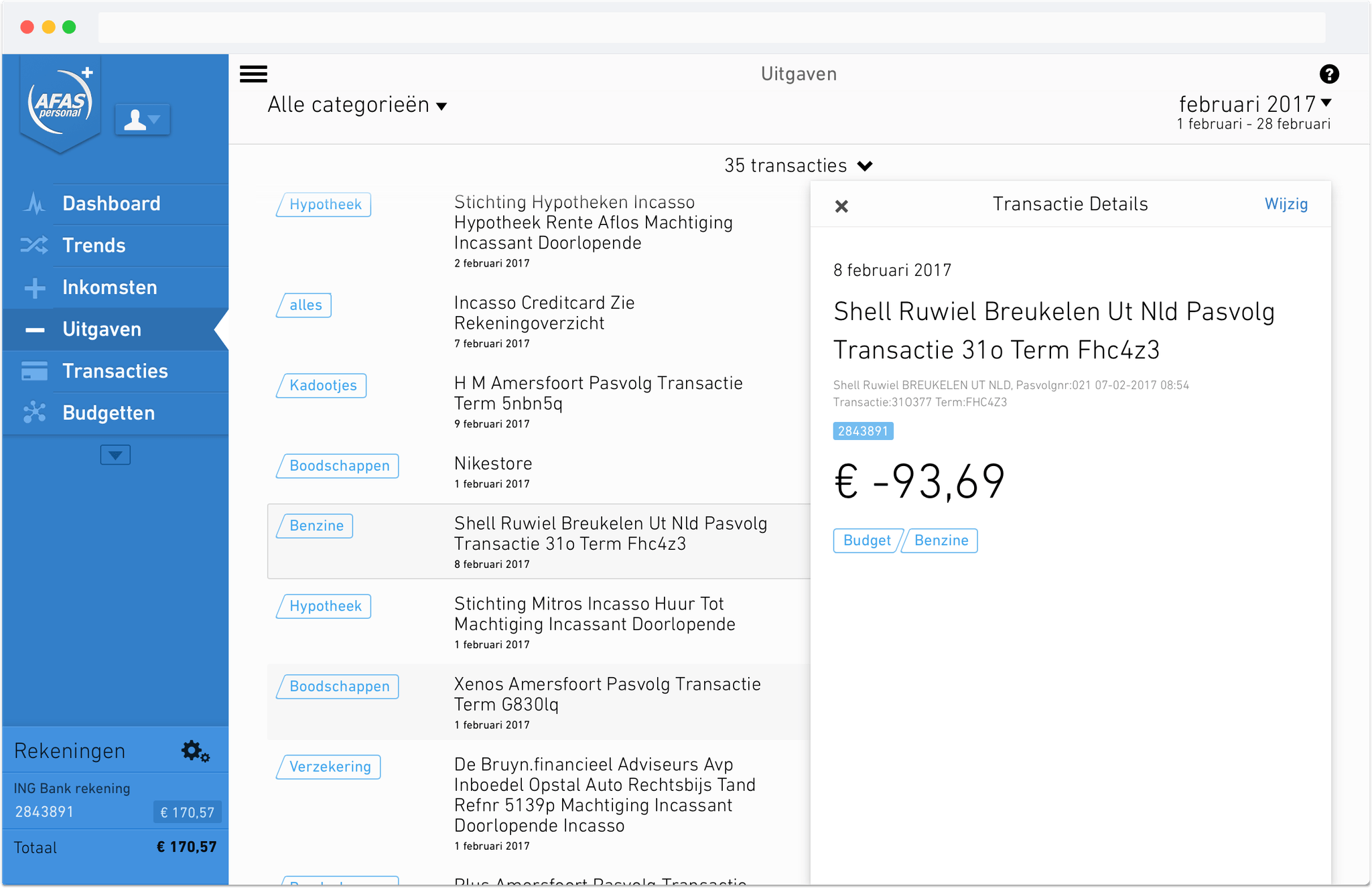Open the Dashboard section
1372x888 pixels.
pyautogui.click(x=111, y=204)
